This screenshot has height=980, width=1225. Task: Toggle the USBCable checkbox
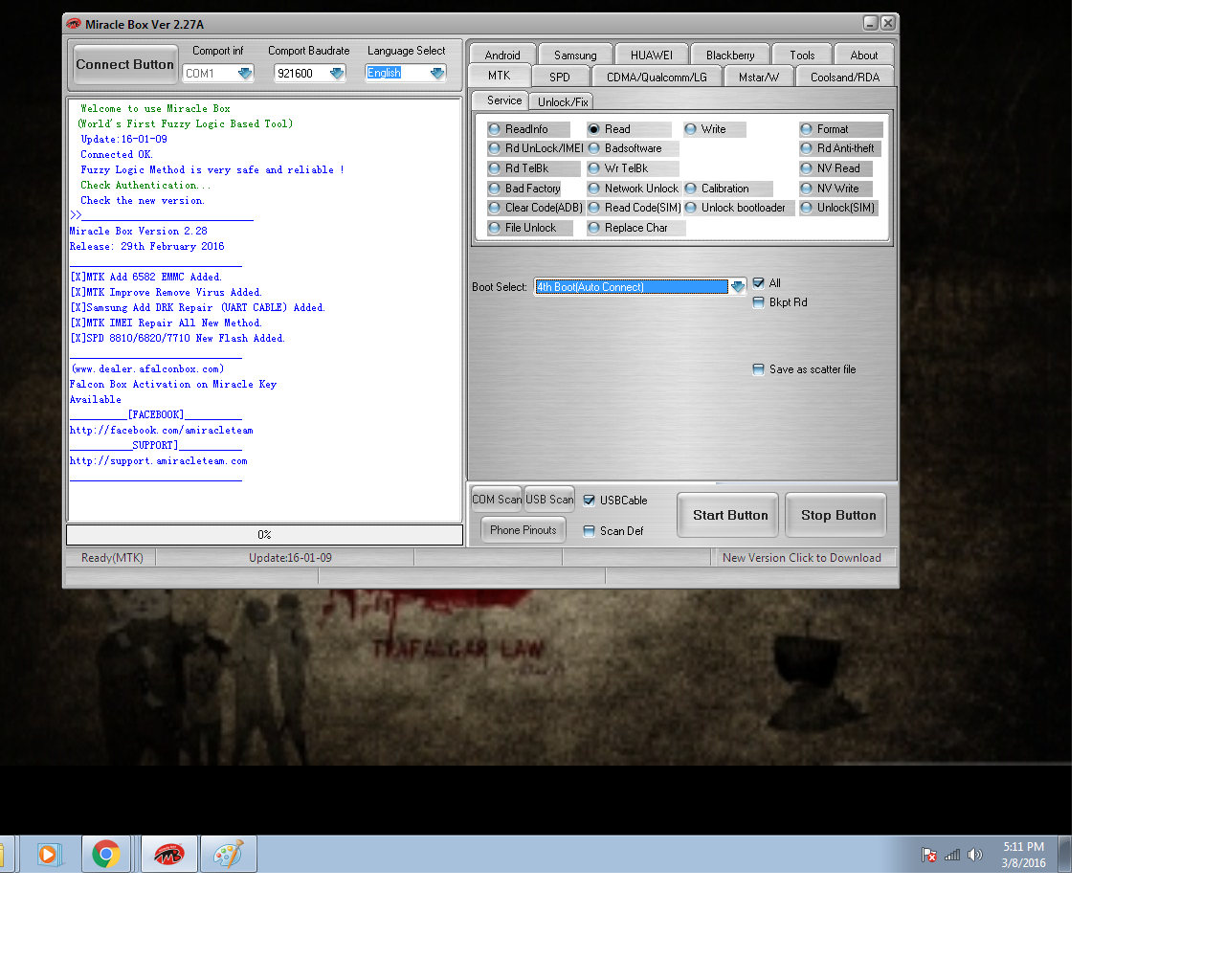coord(590,501)
